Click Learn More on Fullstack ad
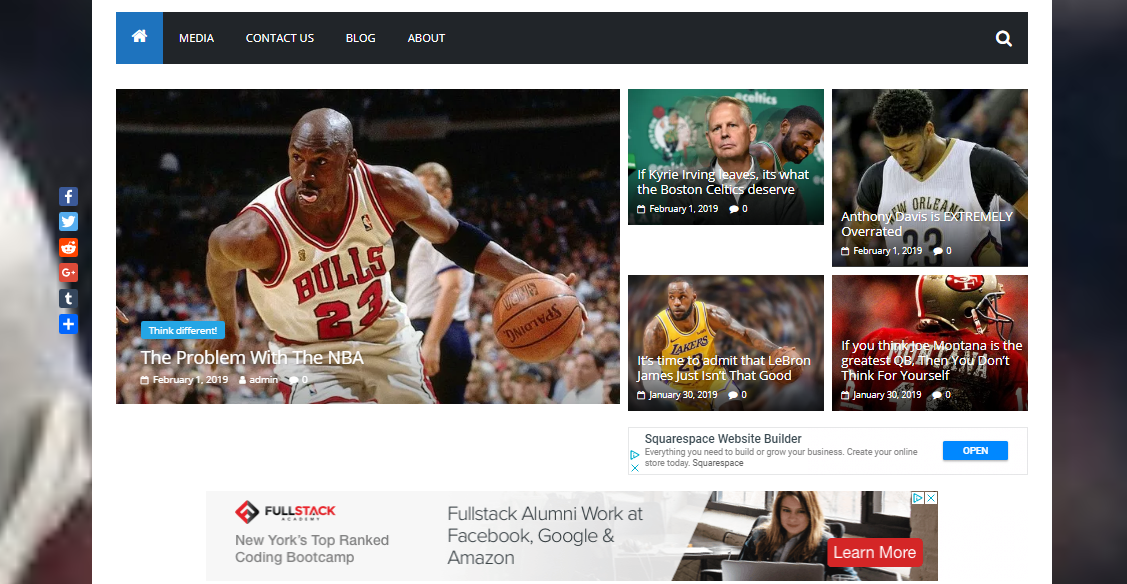 coord(874,552)
